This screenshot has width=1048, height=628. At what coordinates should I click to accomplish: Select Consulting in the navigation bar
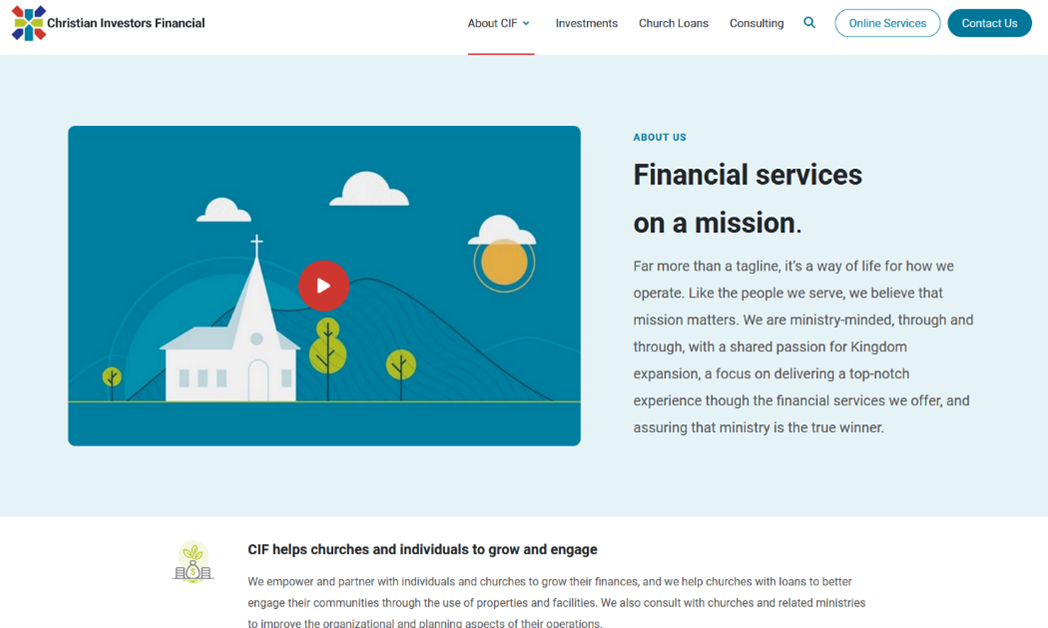pyautogui.click(x=756, y=23)
